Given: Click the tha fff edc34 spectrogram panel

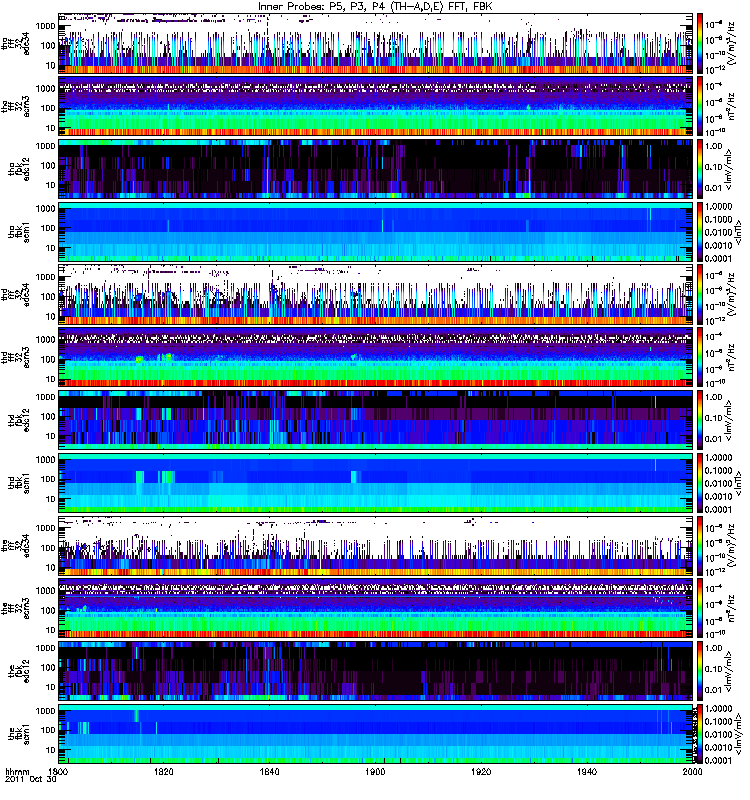Looking at the screenshot, I should (376, 43).
